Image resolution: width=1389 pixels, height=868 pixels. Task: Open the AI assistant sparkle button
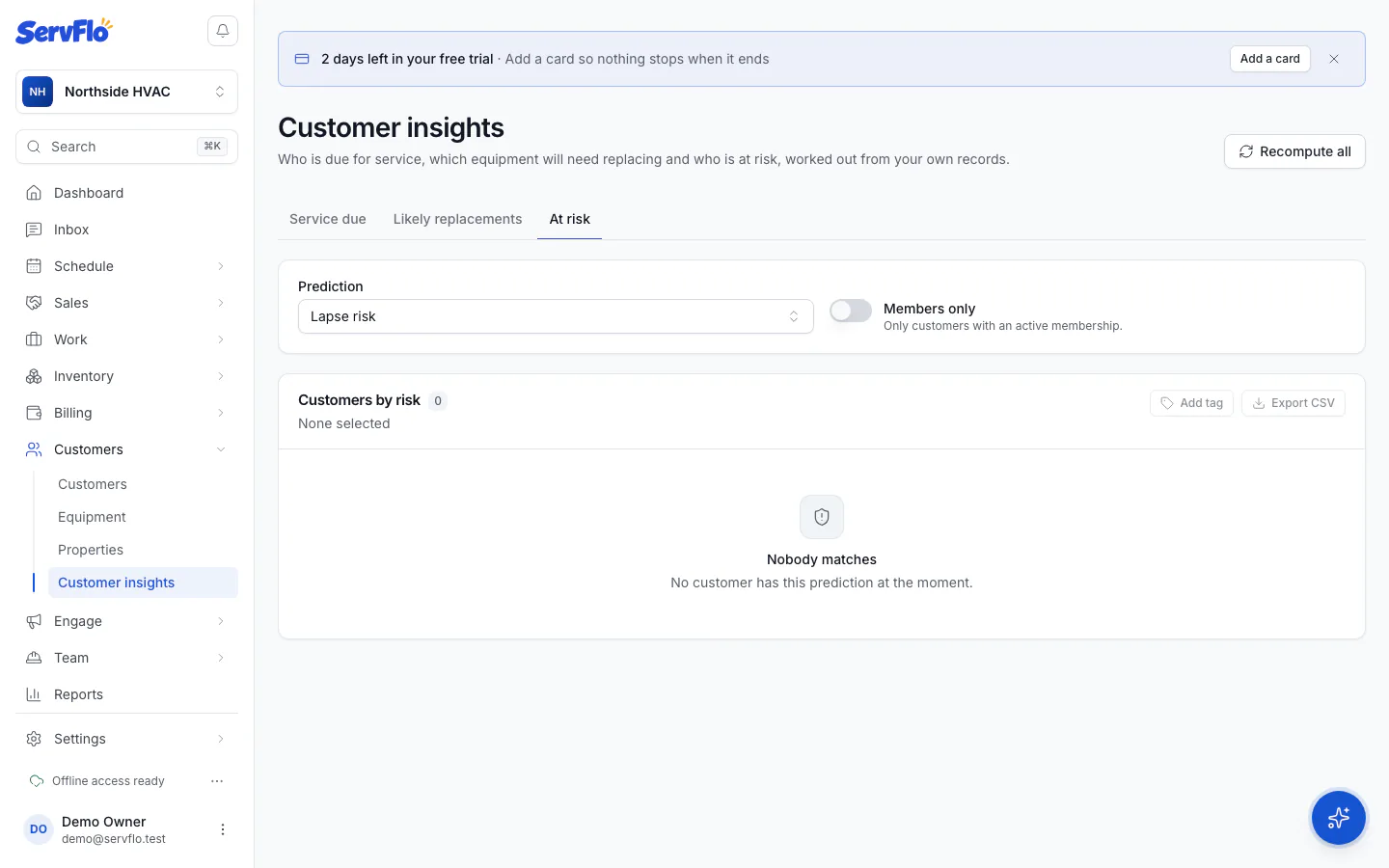click(1338, 818)
